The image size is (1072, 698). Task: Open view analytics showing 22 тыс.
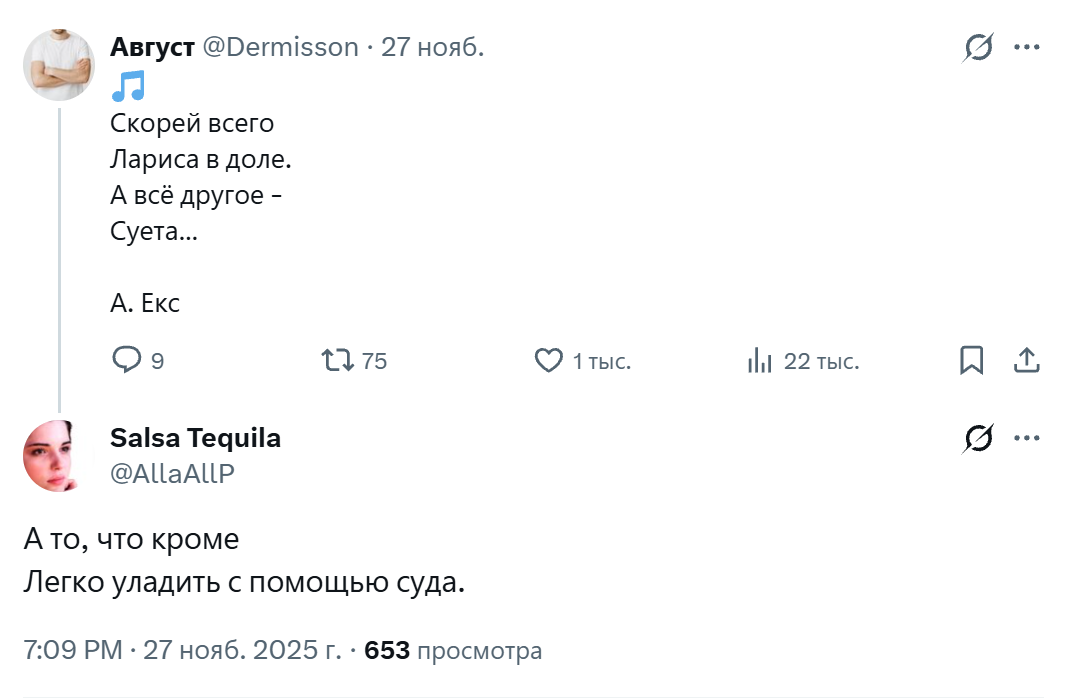point(761,360)
